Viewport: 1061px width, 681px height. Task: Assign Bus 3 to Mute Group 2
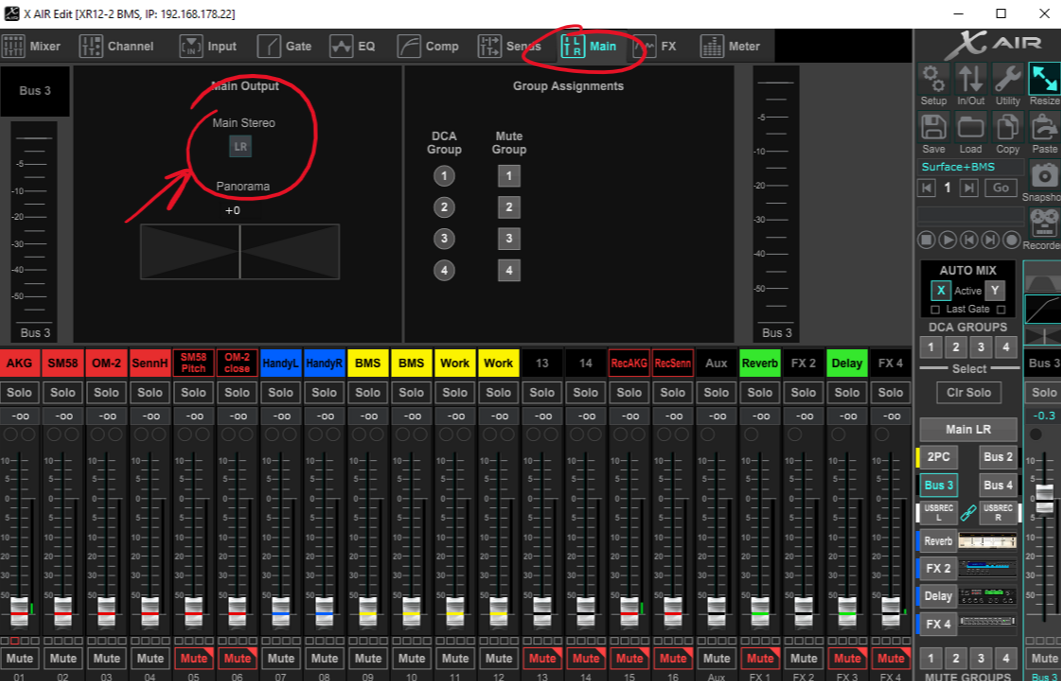pos(509,207)
